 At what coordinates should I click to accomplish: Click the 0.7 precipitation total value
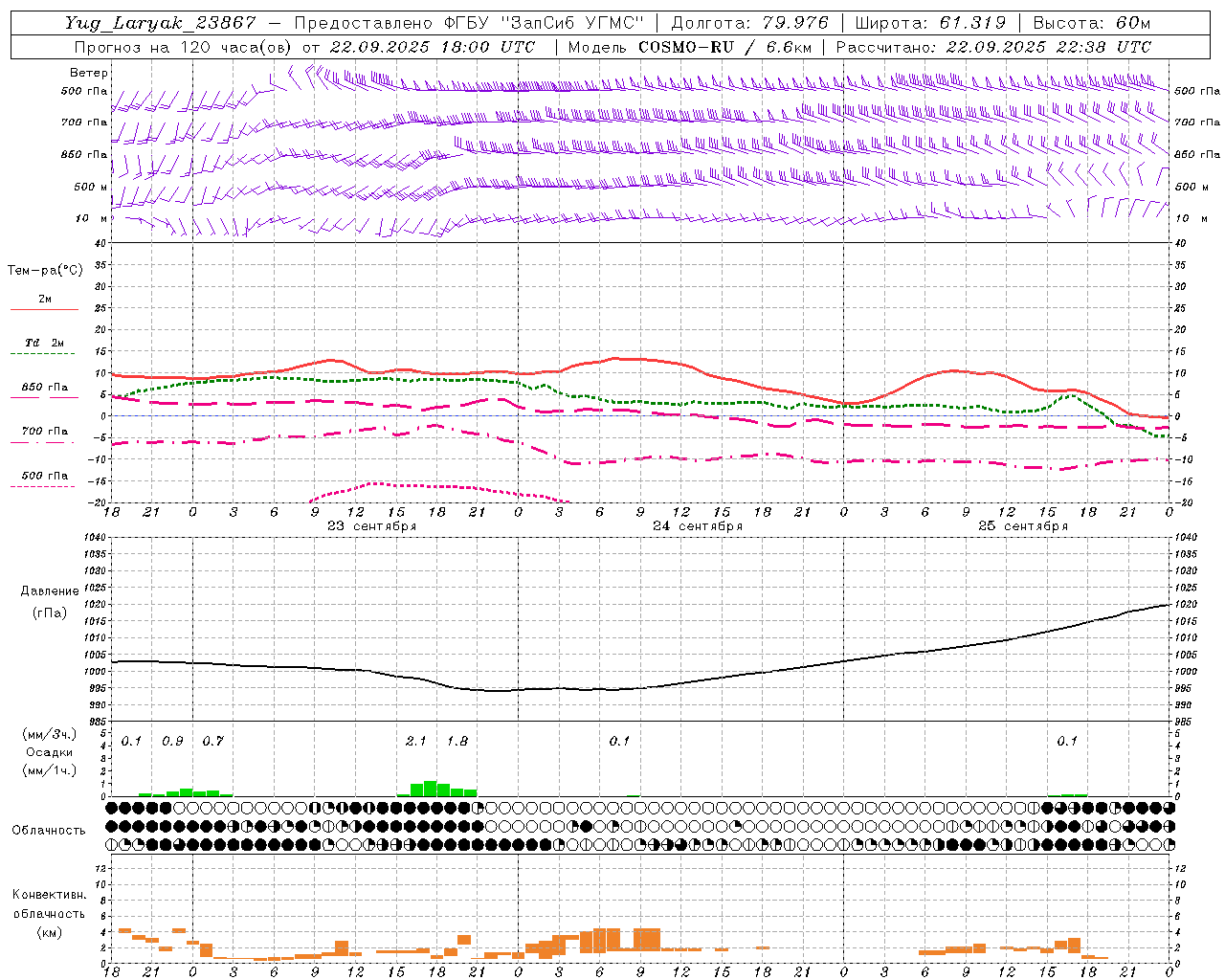[212, 742]
